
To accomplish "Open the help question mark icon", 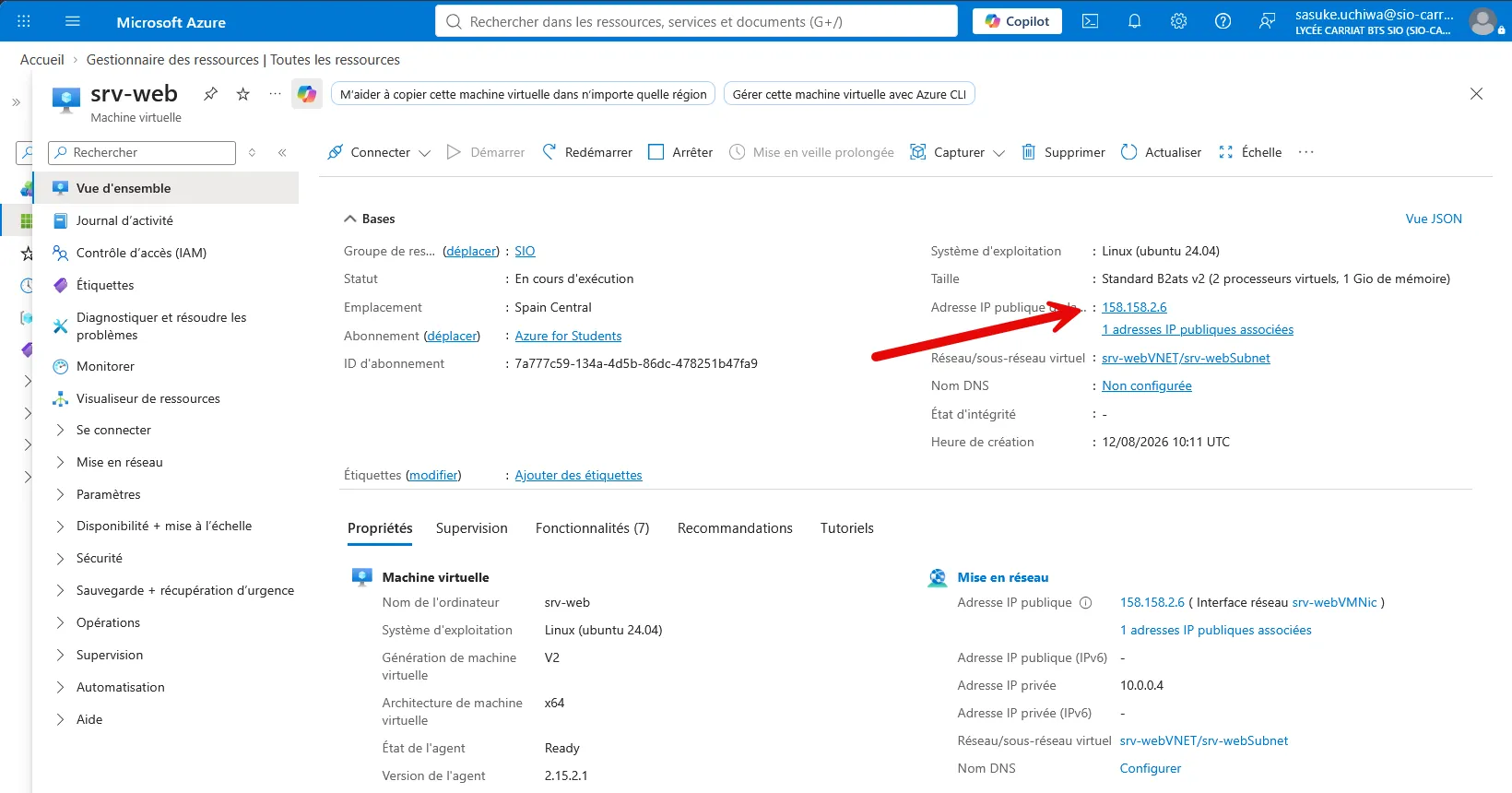I will (1223, 21).
